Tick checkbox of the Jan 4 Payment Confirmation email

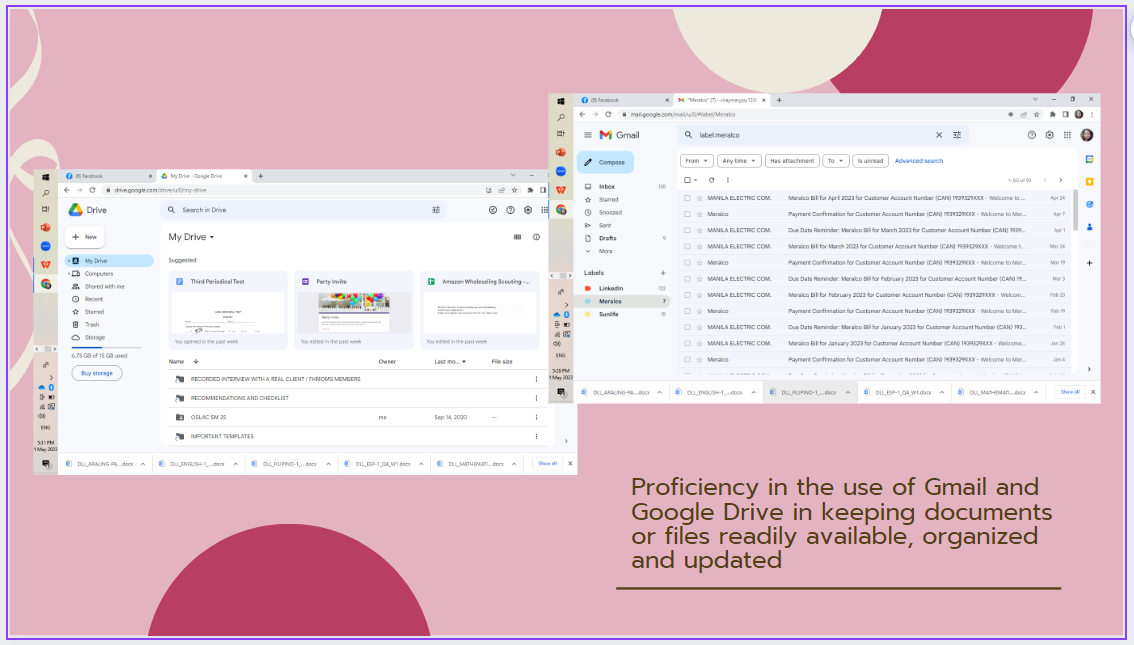687,359
